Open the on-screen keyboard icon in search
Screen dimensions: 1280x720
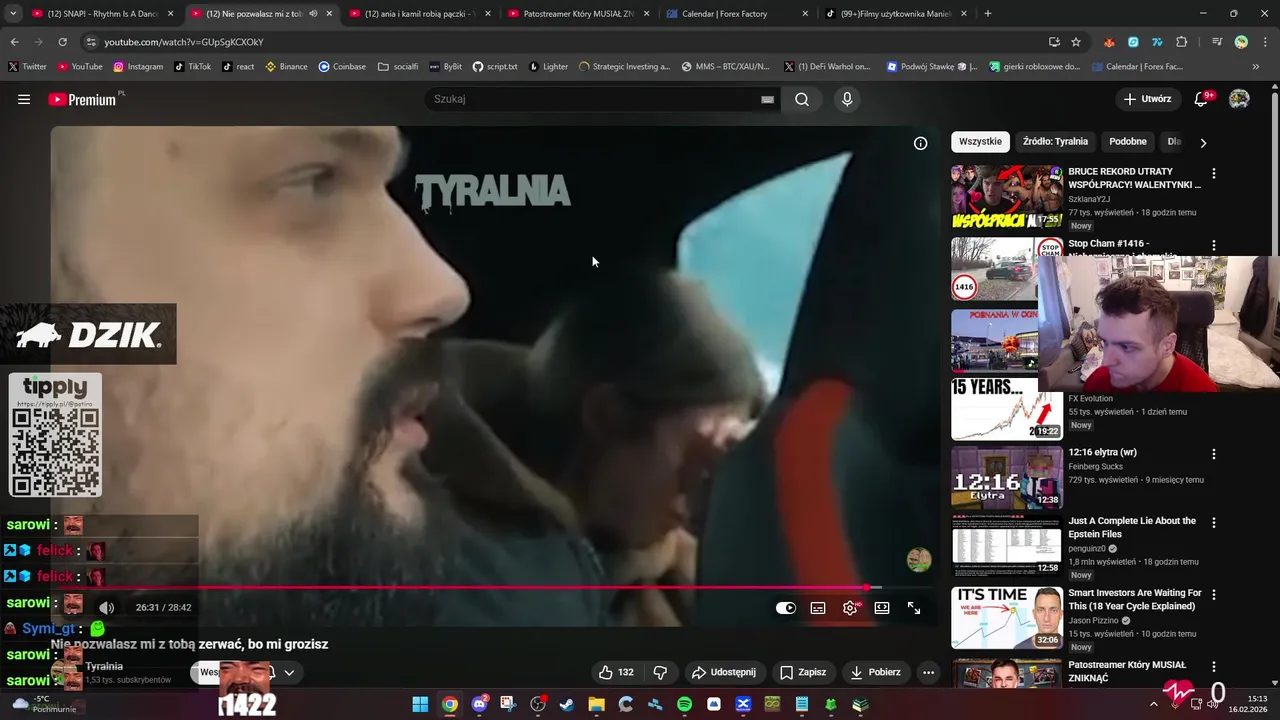(767, 99)
